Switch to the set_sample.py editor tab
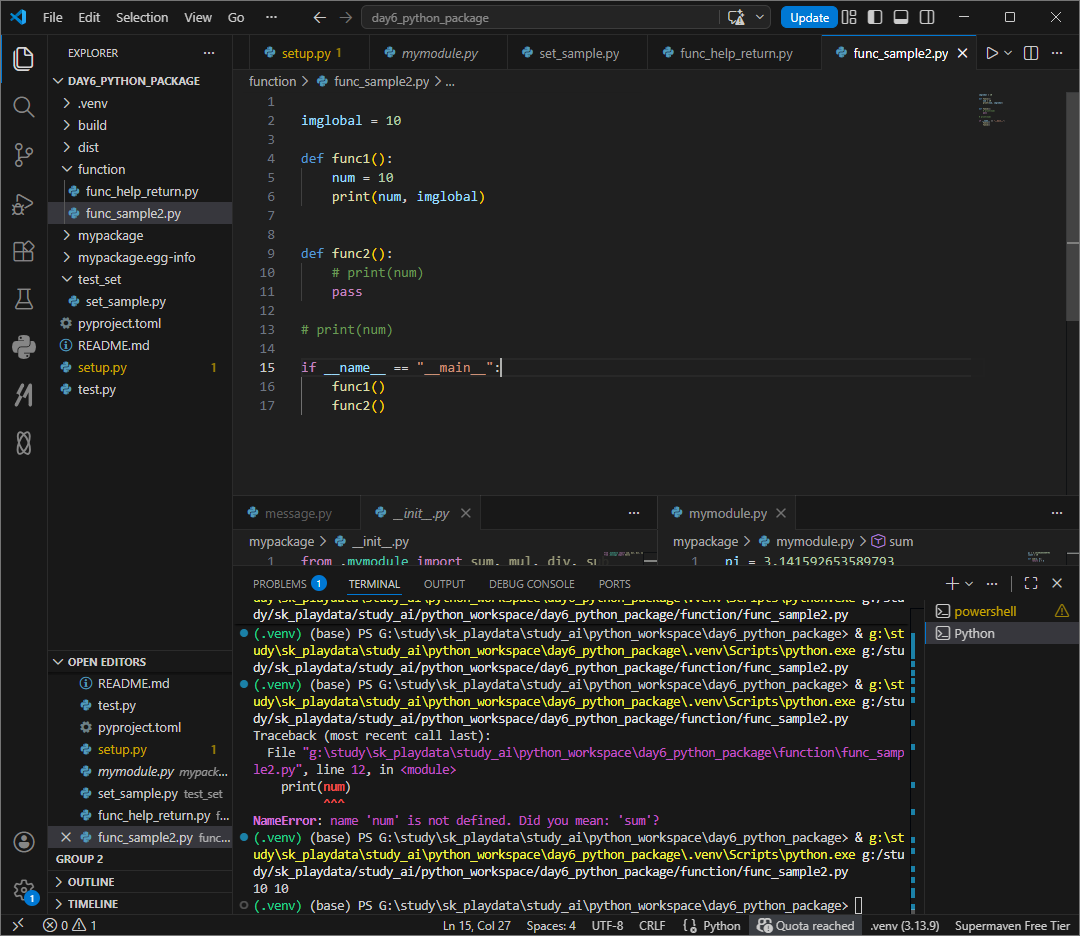This screenshot has width=1080, height=936. tap(577, 53)
